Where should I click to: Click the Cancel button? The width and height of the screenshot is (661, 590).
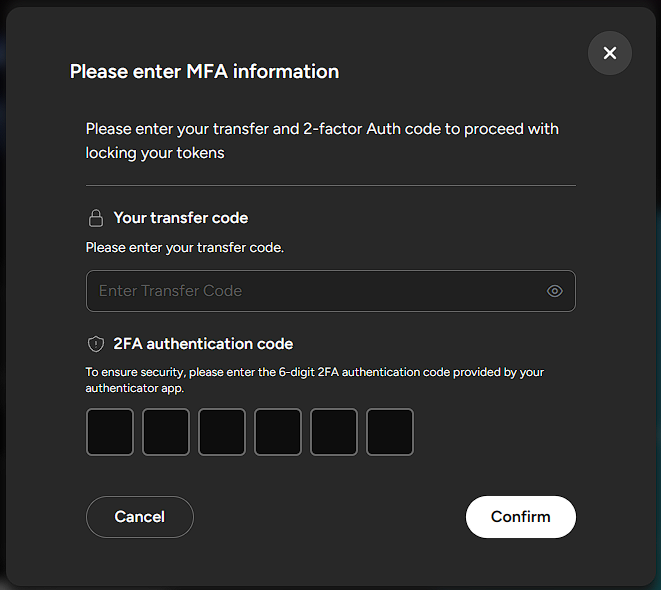(x=140, y=517)
